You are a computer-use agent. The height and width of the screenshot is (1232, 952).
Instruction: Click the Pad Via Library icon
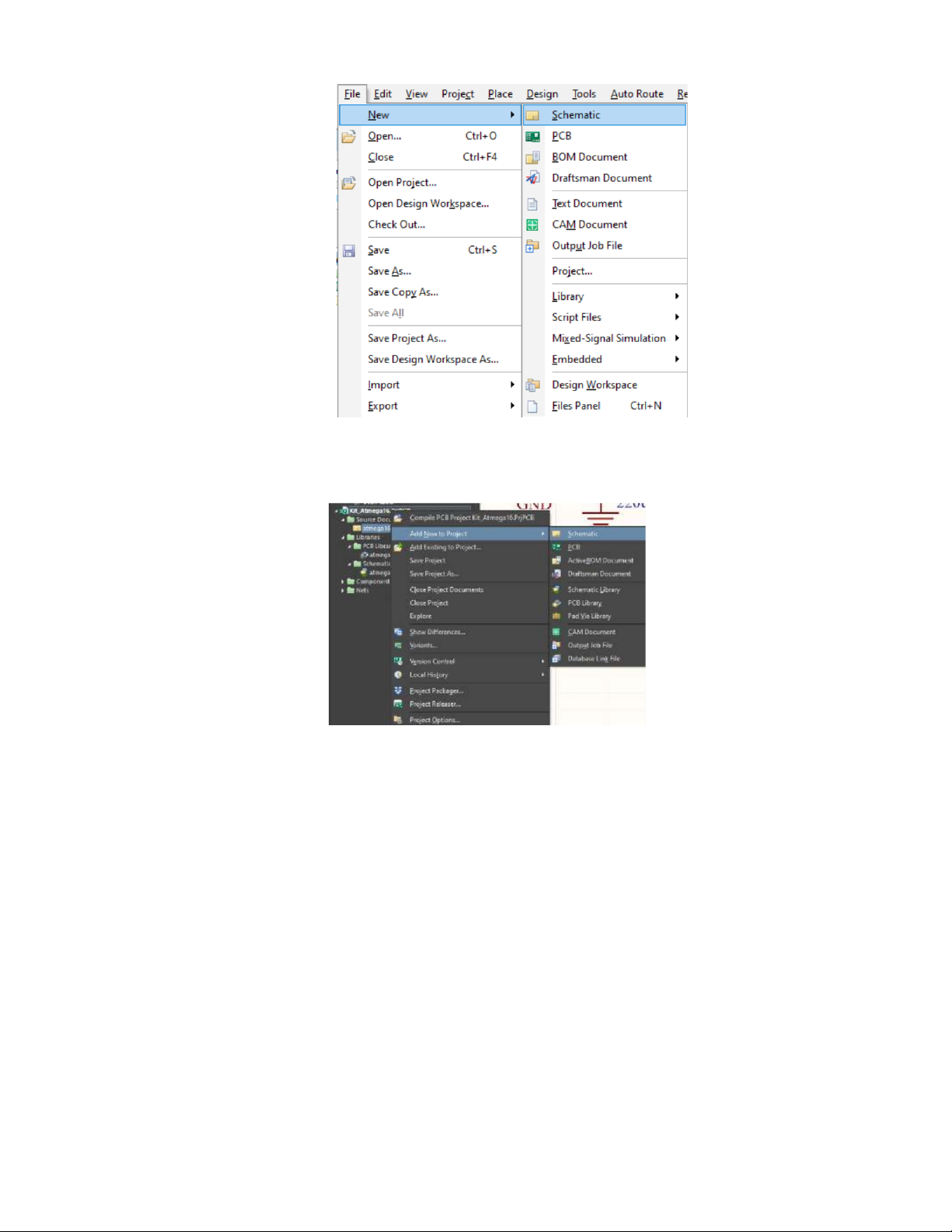point(556,616)
